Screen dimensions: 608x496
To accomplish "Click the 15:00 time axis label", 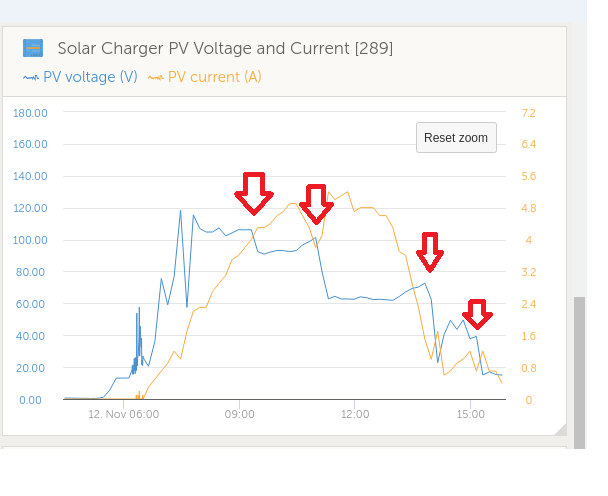I will point(470,414).
